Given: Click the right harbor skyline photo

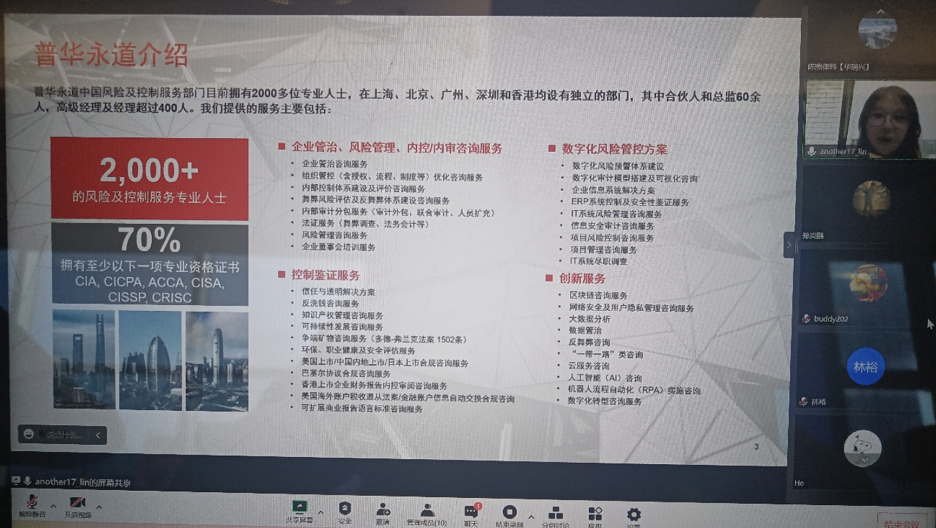Looking at the screenshot, I should [217, 362].
